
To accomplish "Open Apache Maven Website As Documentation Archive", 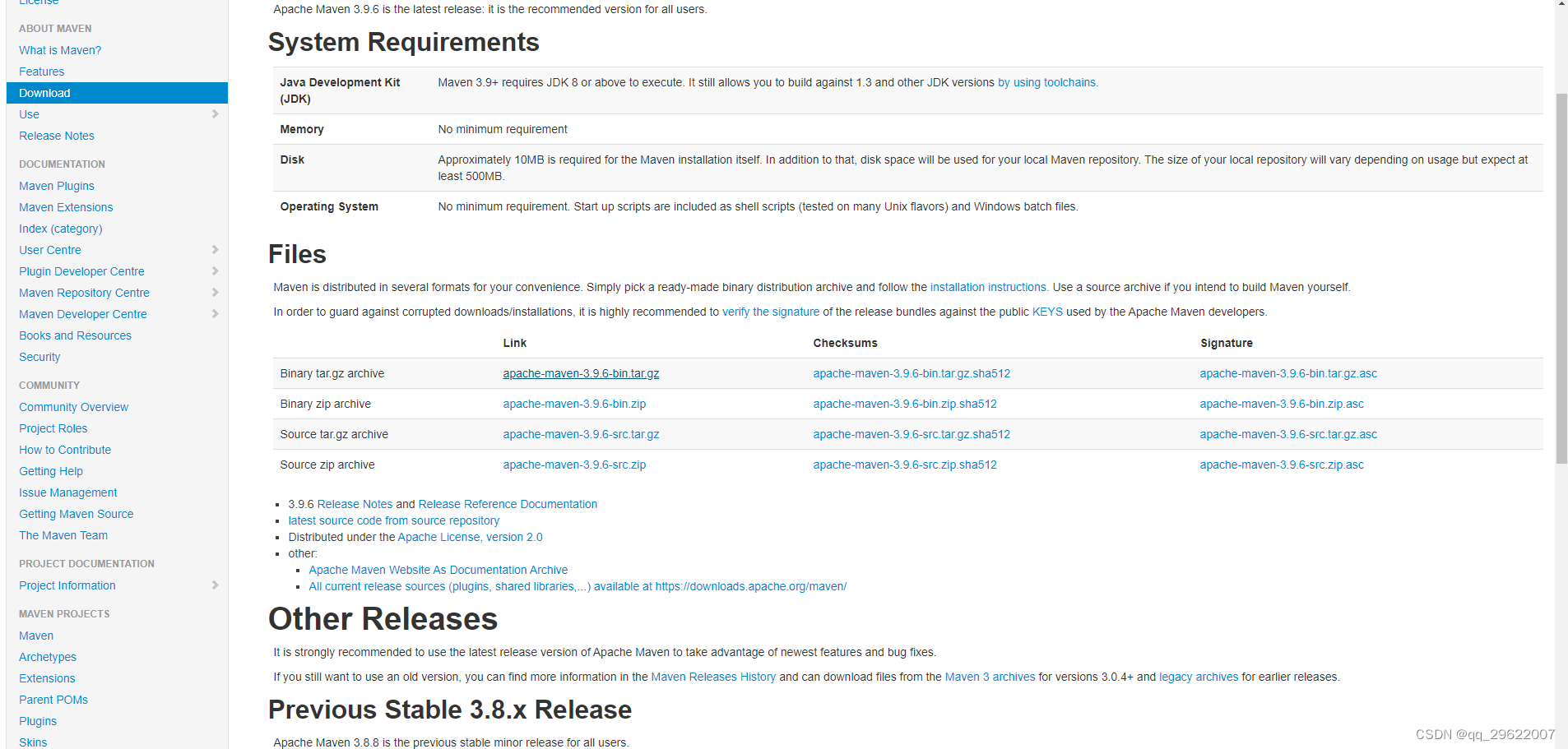I will (438, 570).
